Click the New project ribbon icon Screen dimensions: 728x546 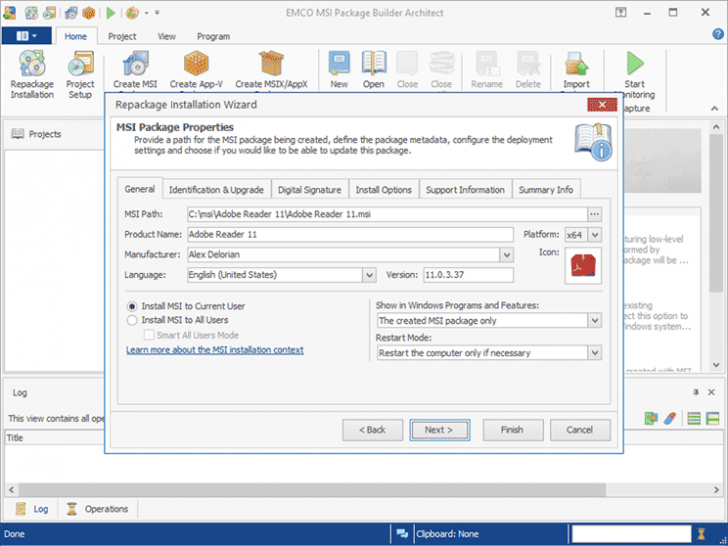pyautogui.click(x=339, y=64)
